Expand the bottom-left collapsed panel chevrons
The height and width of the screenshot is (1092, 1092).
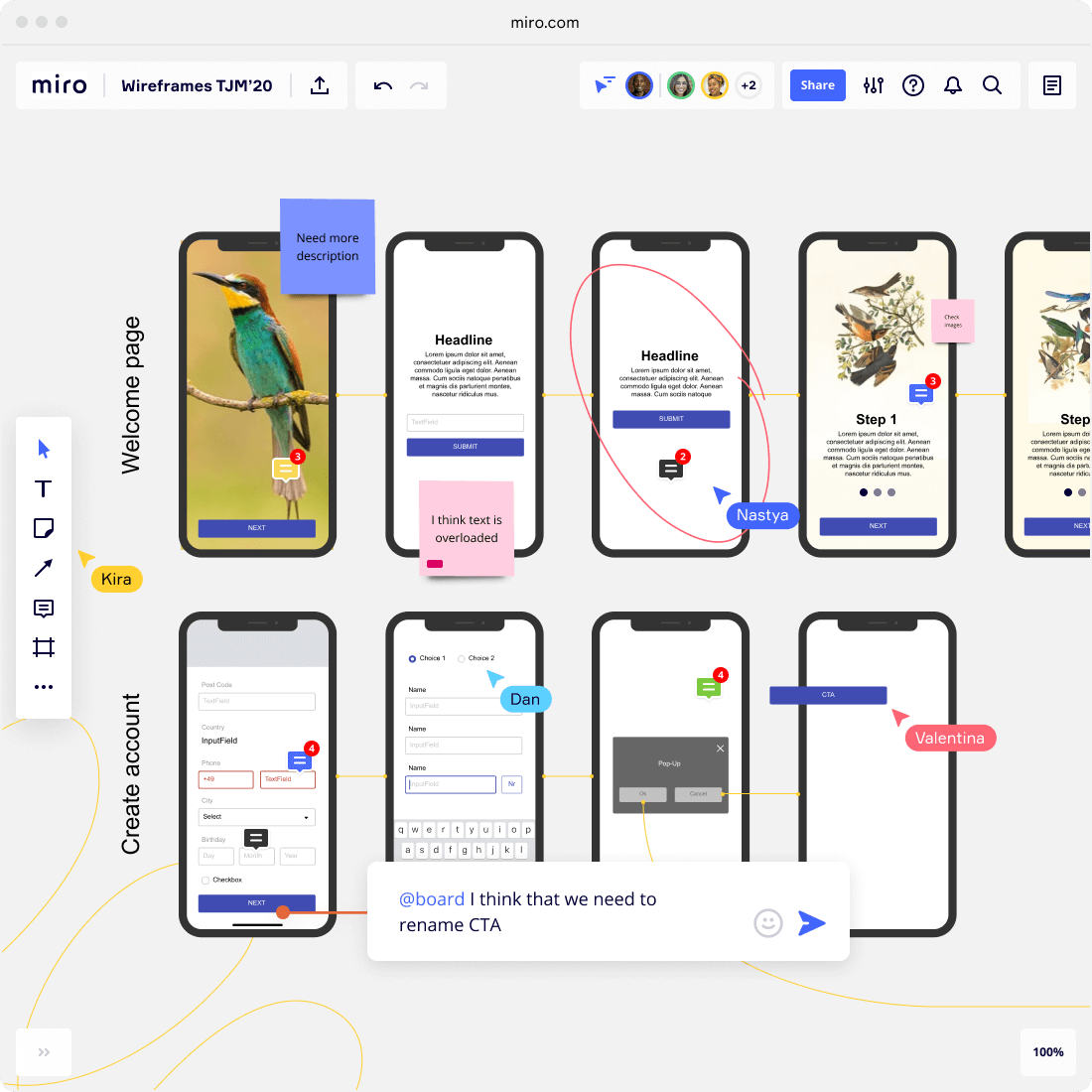coord(44,1051)
